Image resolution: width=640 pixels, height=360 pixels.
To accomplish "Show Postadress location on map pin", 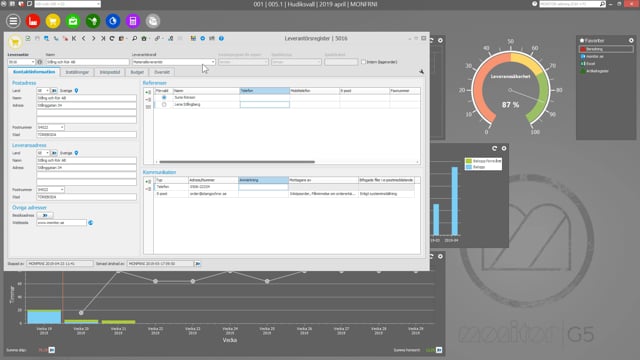I will (x=76, y=91).
